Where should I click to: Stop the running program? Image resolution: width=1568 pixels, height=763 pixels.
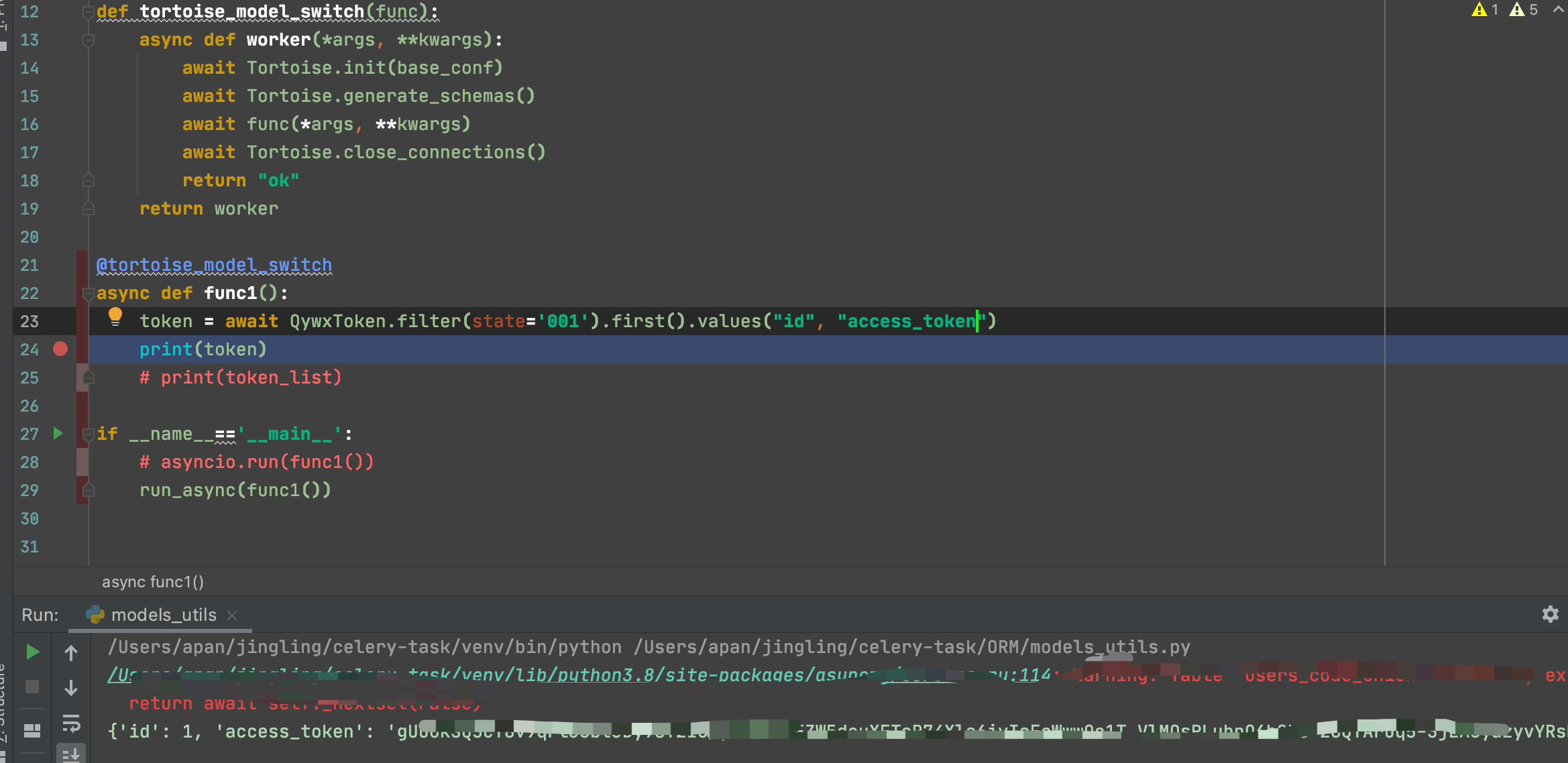click(x=32, y=686)
